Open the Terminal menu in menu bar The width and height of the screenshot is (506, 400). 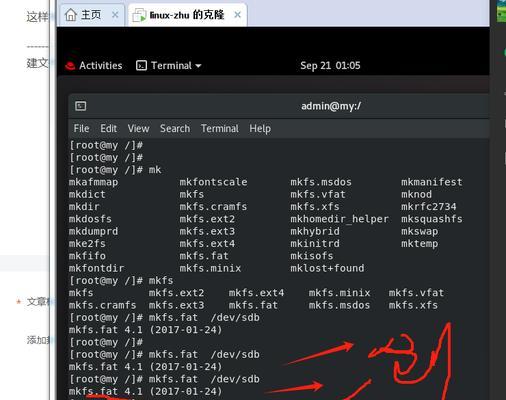click(220, 128)
